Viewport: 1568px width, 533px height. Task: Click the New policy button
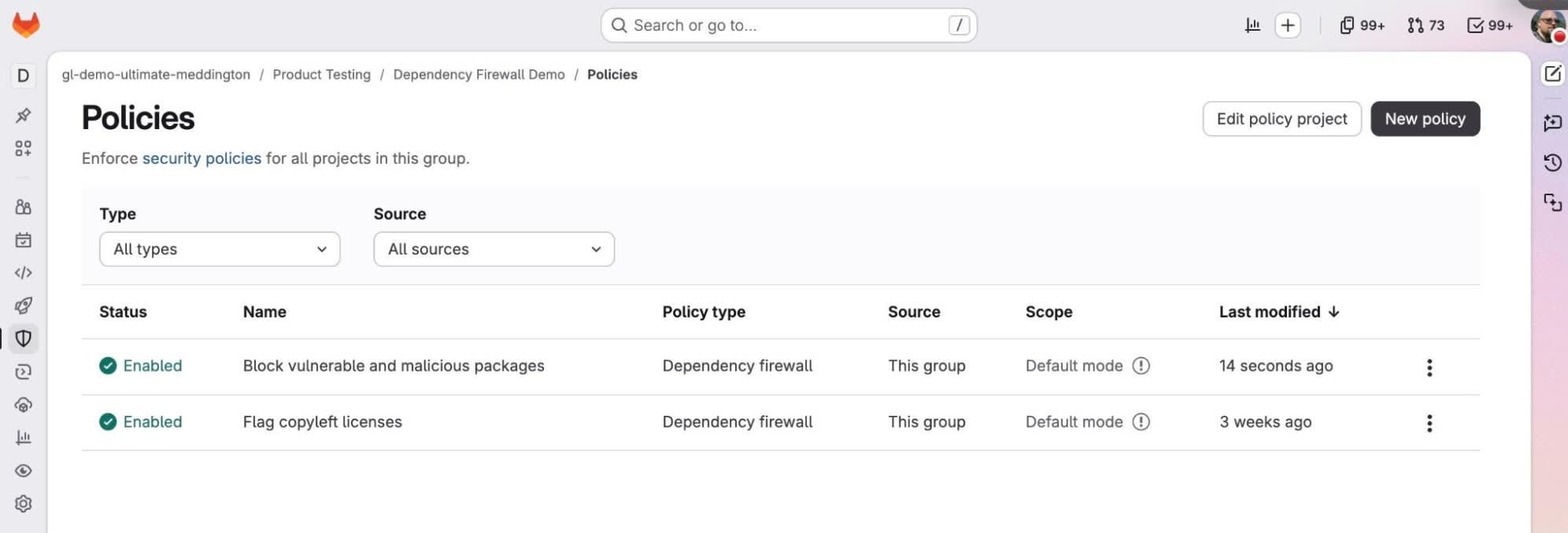pos(1425,119)
